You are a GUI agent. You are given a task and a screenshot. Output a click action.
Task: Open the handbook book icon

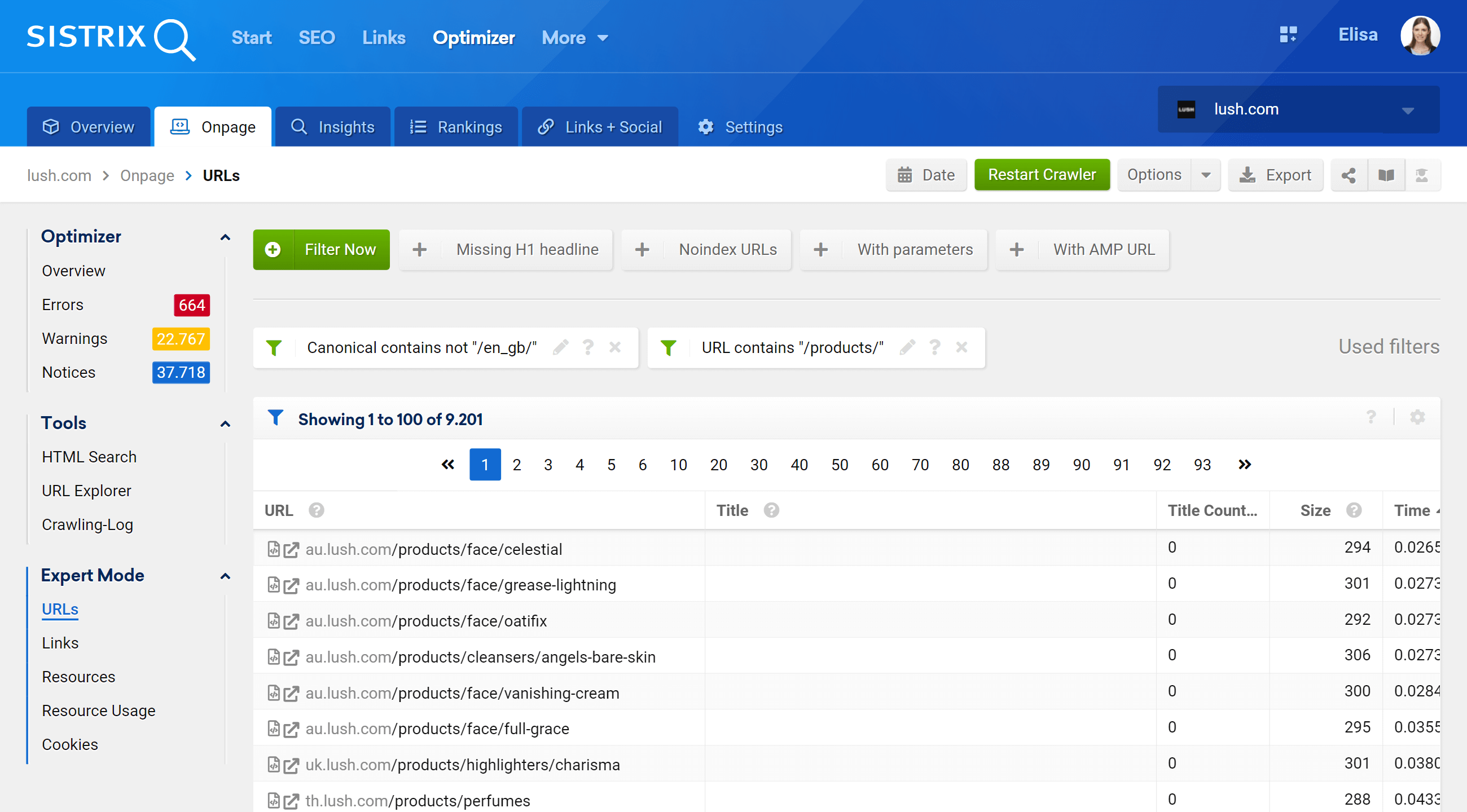click(1386, 175)
